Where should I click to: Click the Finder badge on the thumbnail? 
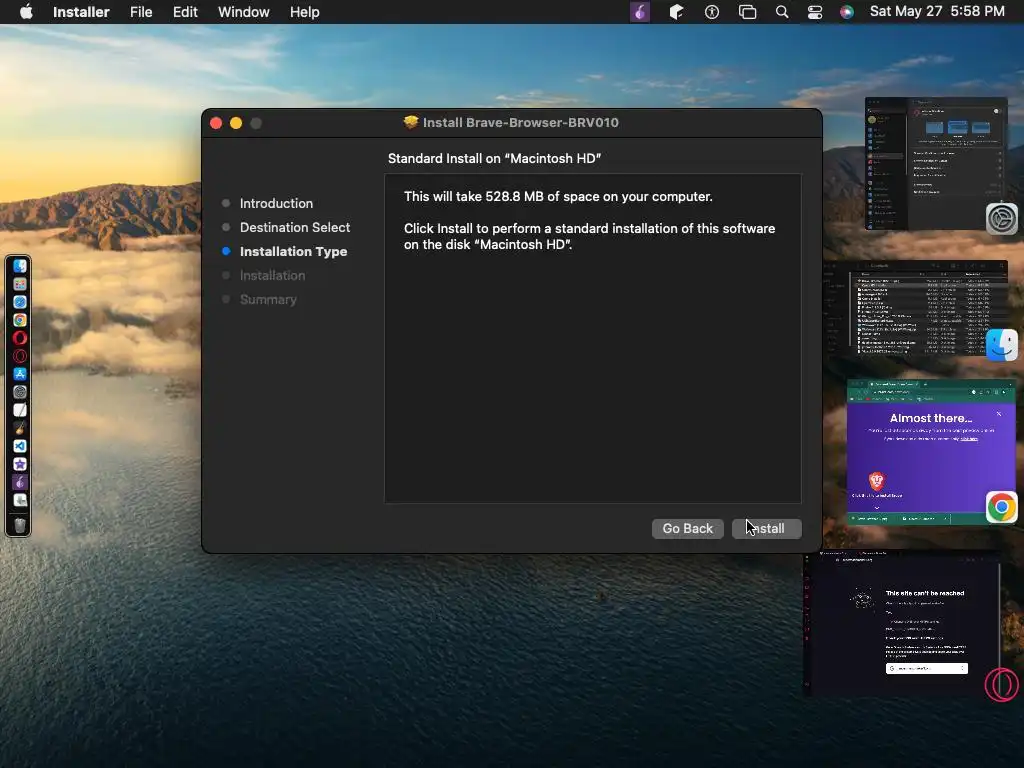pos(1002,345)
